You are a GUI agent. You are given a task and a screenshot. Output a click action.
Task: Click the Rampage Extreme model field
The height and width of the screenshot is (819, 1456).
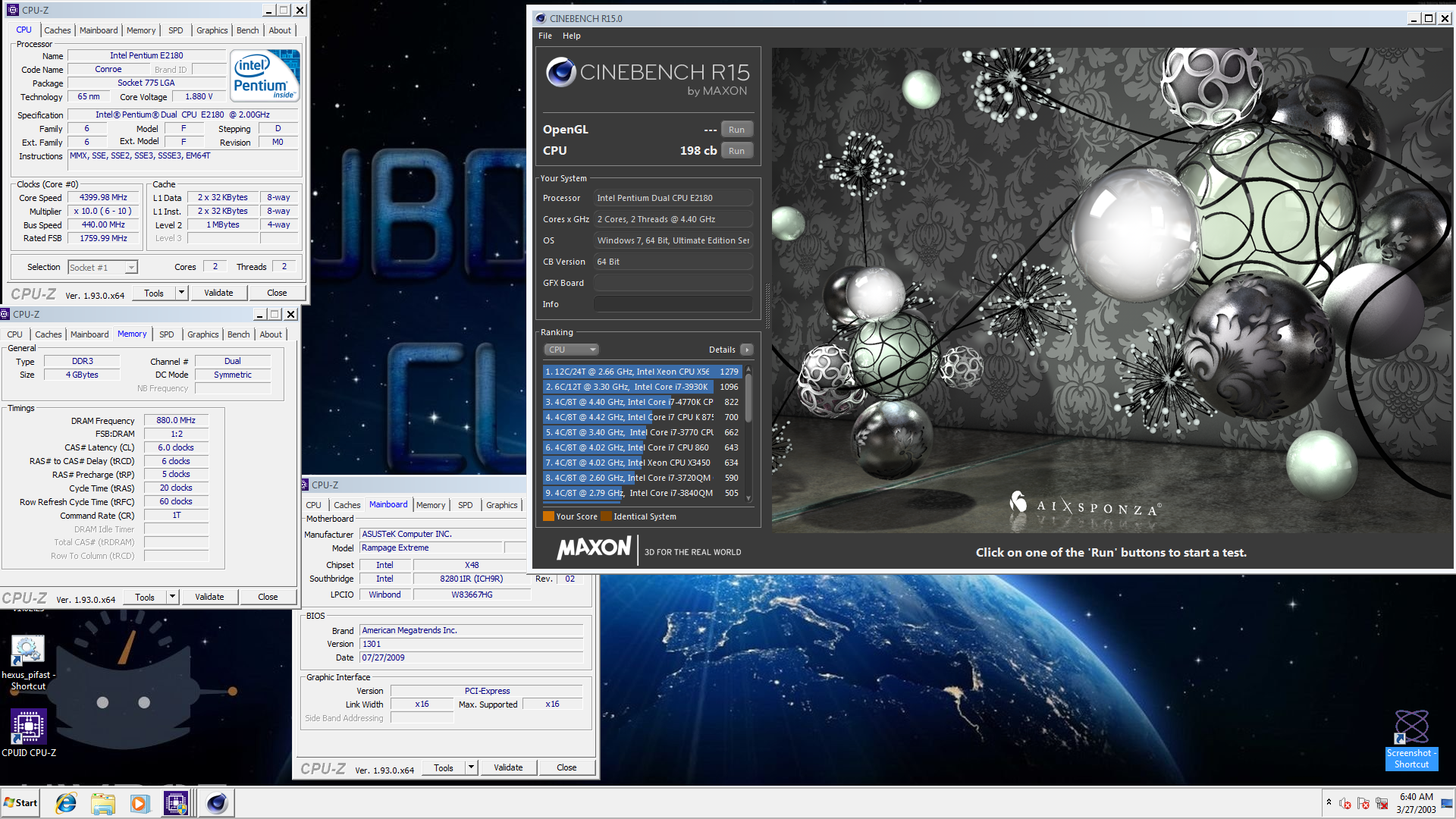431,548
